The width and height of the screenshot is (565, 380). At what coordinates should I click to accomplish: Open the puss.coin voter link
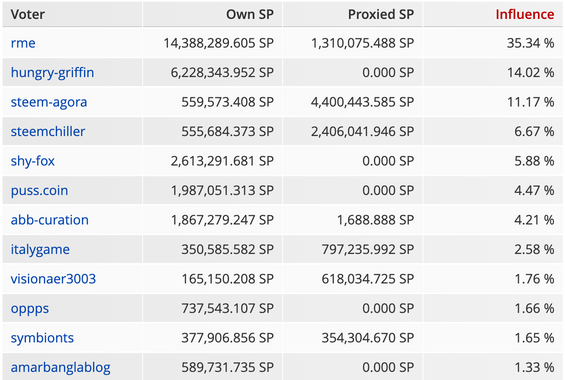[x=39, y=191]
